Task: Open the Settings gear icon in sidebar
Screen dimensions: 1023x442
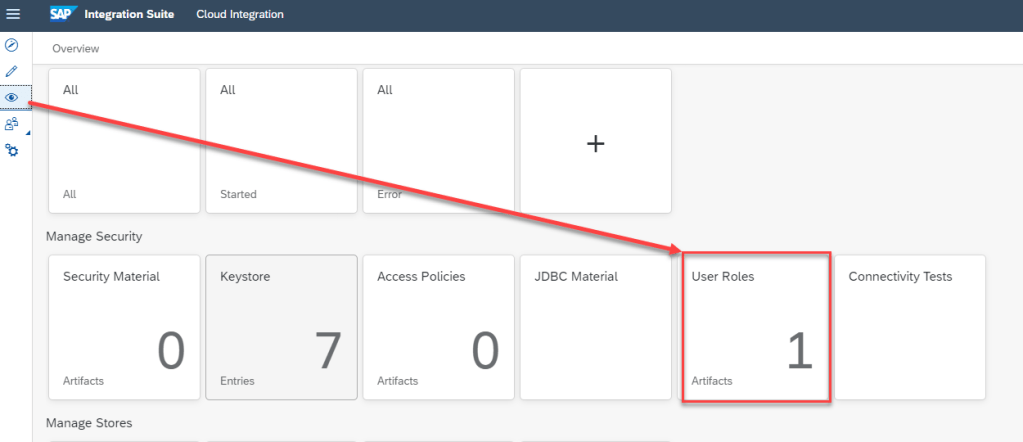Action: 12,150
